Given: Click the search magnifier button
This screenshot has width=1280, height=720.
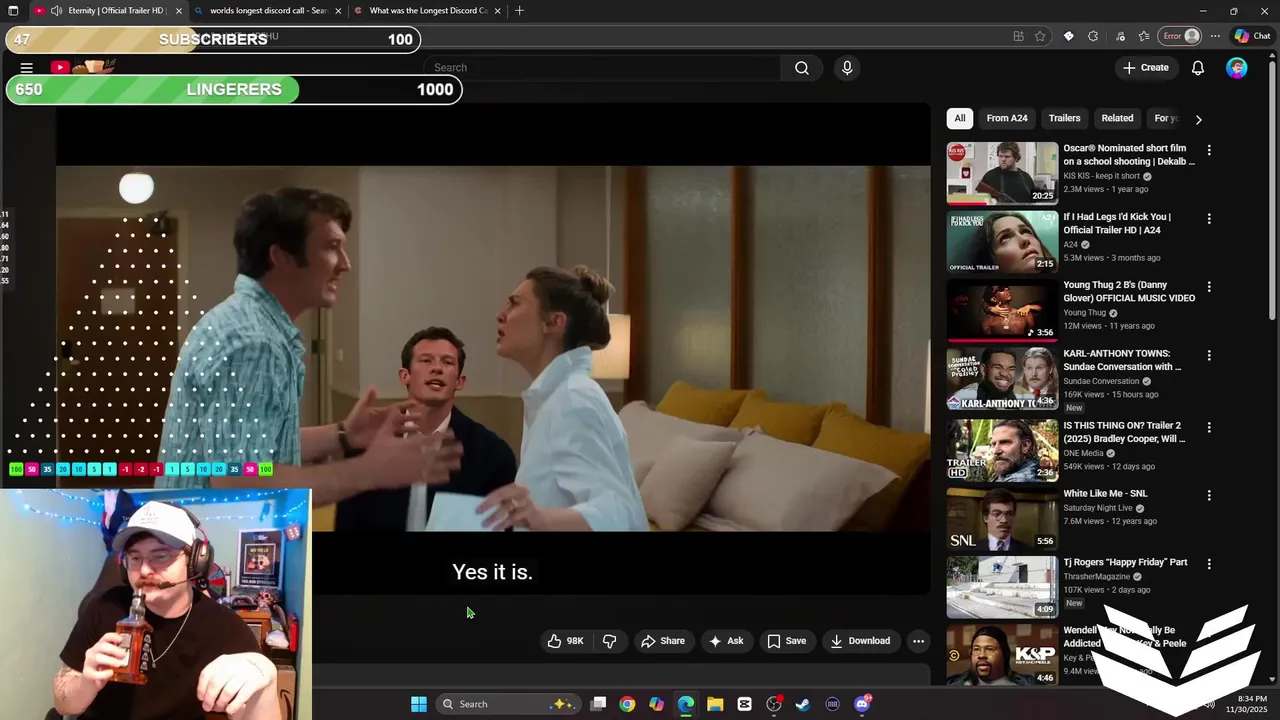Looking at the screenshot, I should coord(801,68).
